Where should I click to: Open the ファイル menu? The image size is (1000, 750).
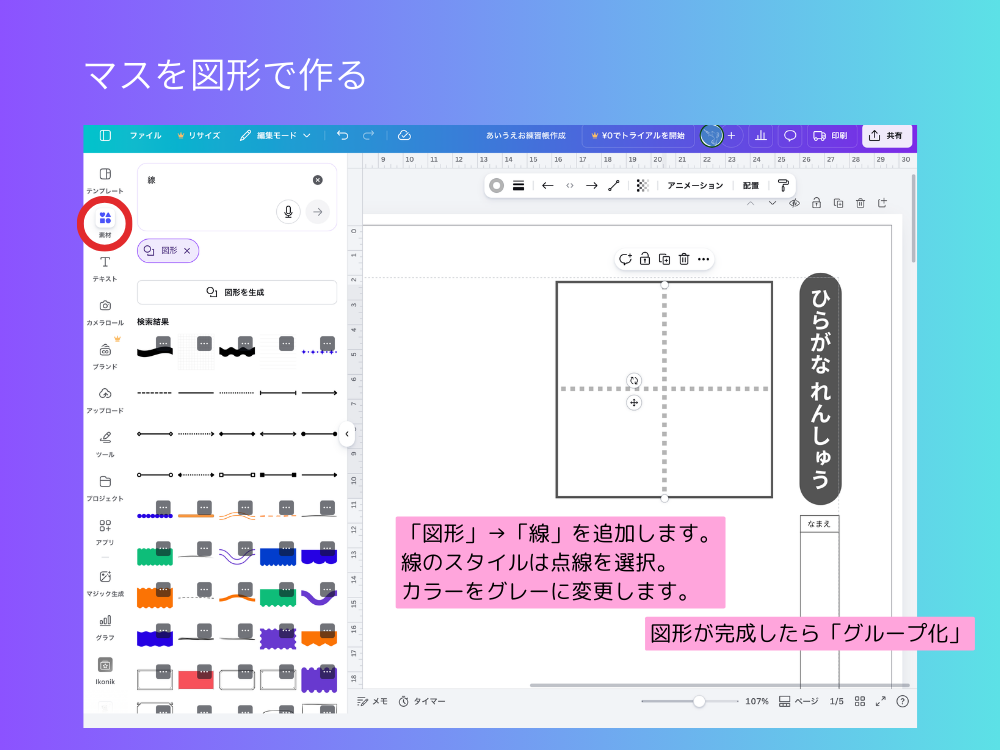146,136
